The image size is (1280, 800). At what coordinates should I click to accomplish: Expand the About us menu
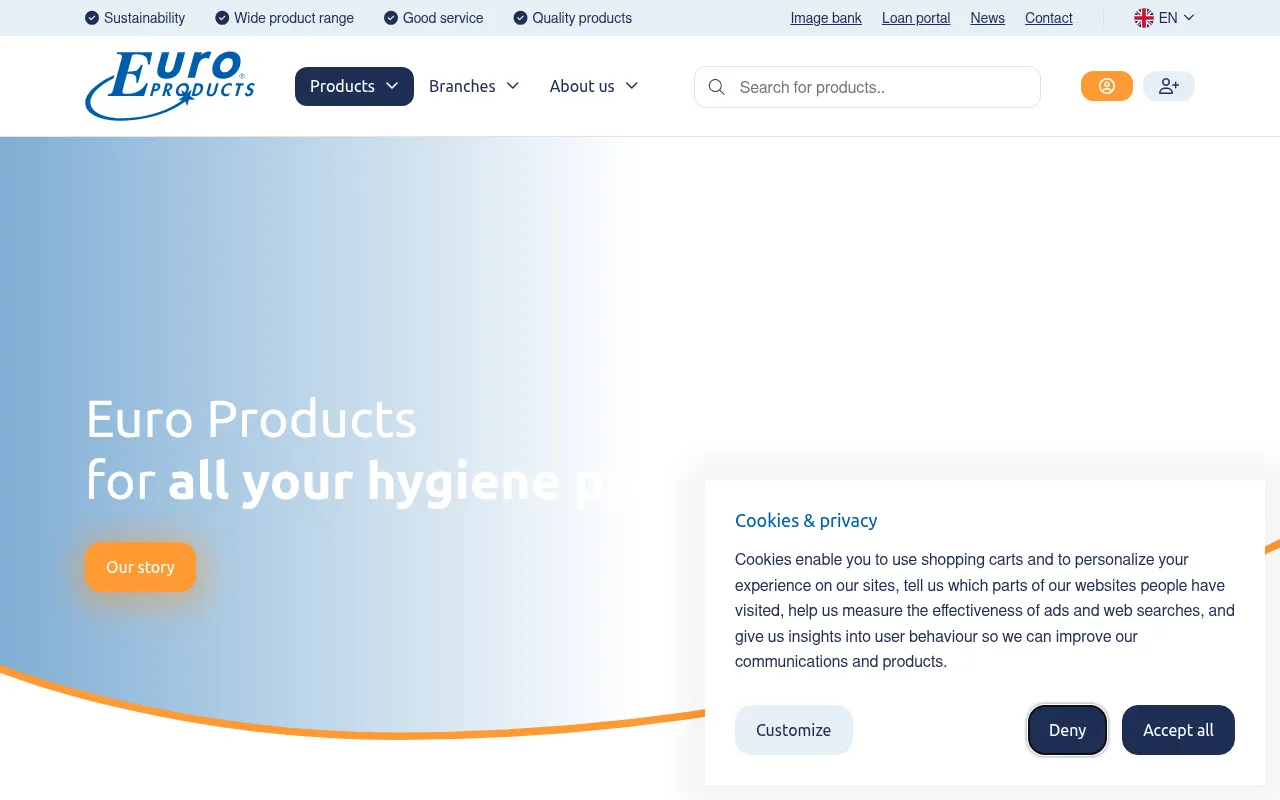pos(594,86)
